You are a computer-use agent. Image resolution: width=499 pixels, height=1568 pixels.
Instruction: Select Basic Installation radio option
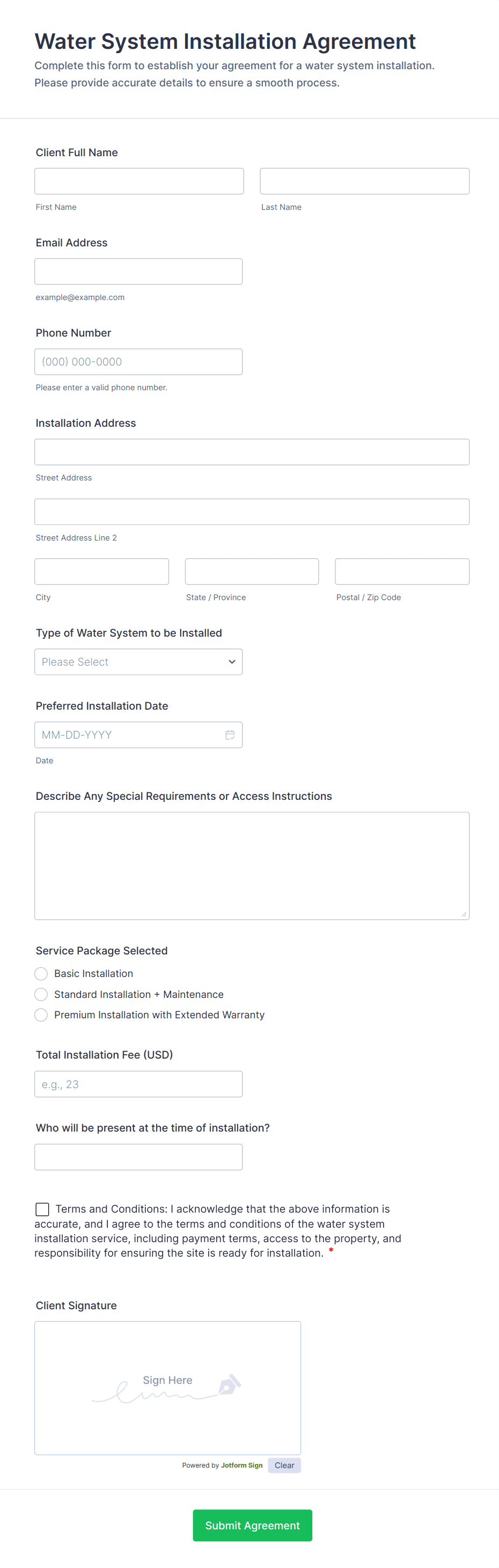pos(41,974)
